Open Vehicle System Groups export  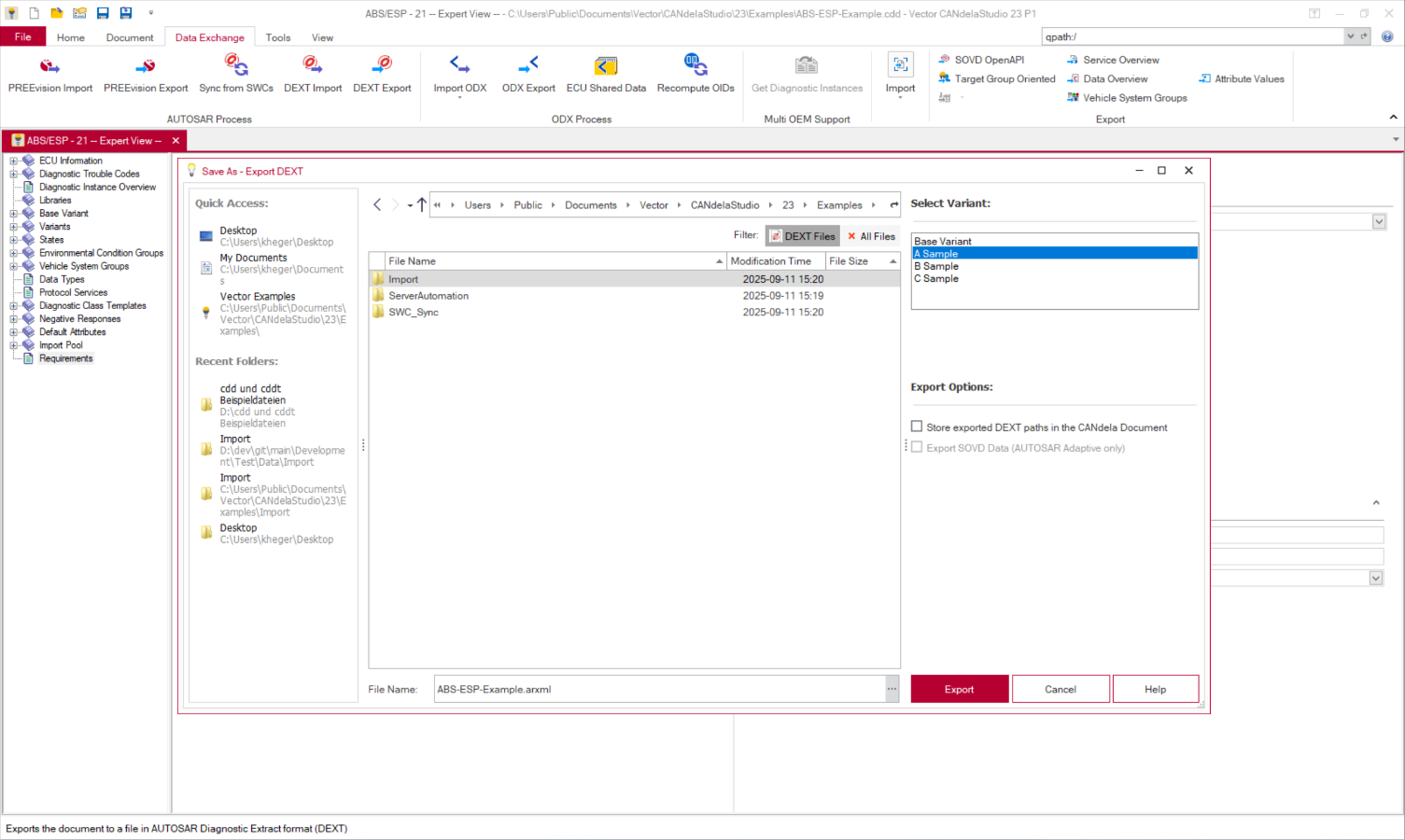(1127, 97)
